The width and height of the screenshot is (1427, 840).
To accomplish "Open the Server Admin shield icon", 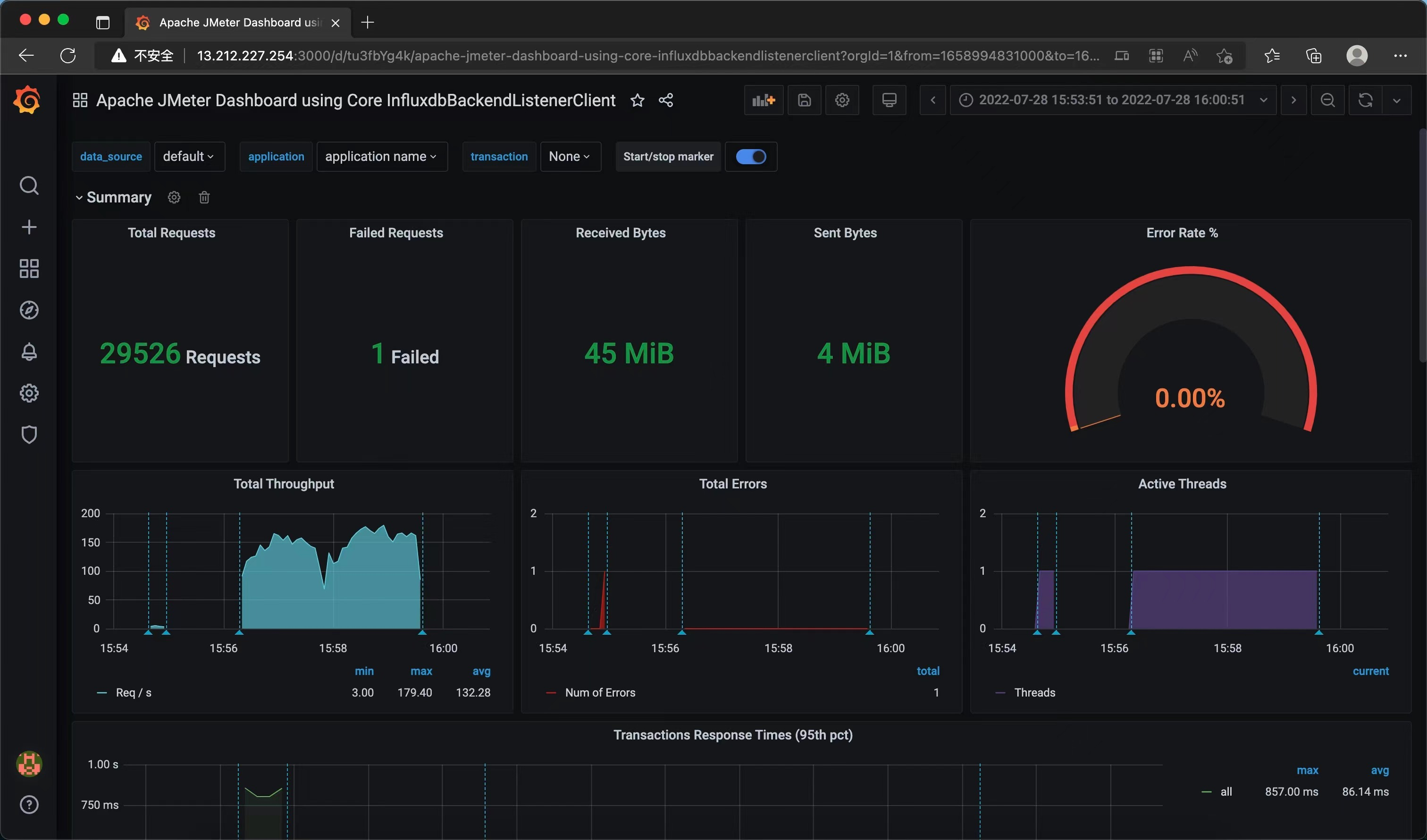I will click(29, 435).
